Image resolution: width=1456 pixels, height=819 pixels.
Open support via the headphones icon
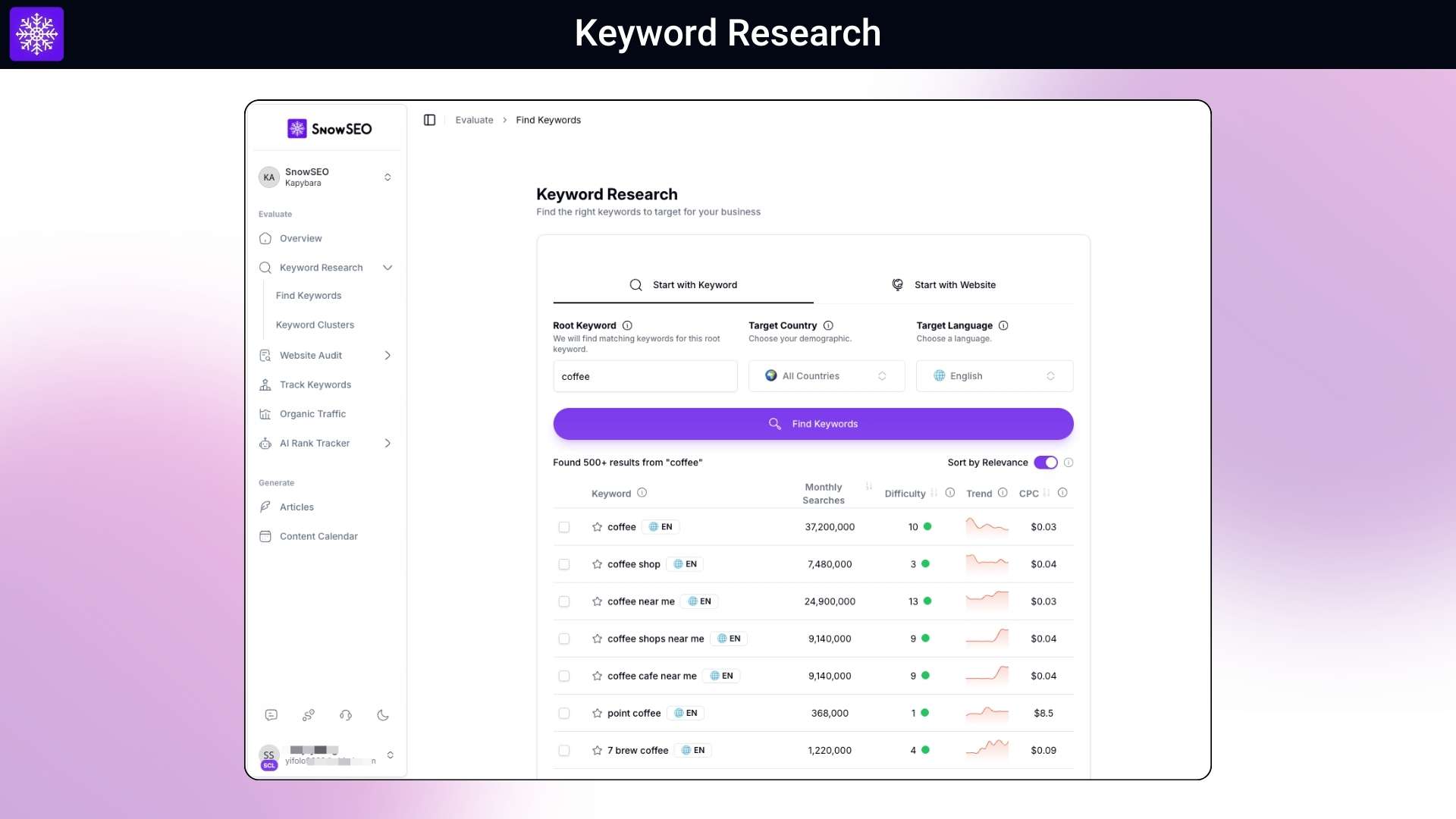click(x=345, y=715)
